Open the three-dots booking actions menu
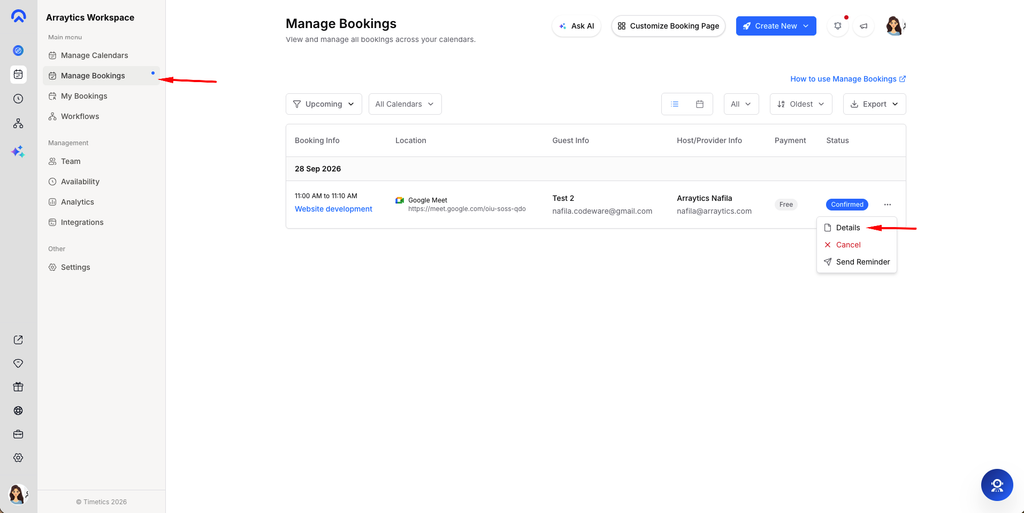 pyautogui.click(x=888, y=204)
